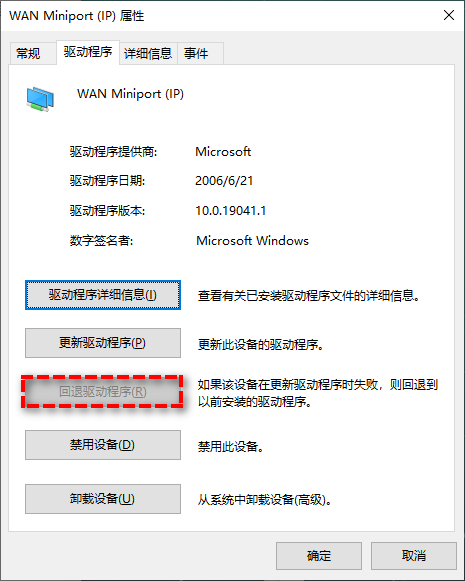Viewport: 465px width, 581px height.
Task: Click the greyed-out 回退驱动程序(R) button
Action: pyautogui.click(x=103, y=392)
